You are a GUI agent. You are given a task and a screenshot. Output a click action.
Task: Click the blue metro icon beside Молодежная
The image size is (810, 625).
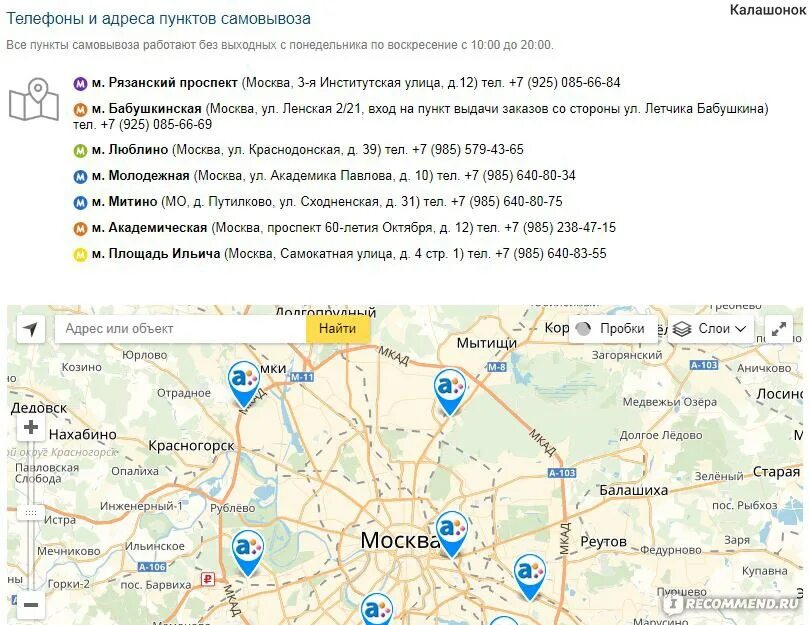point(80,177)
